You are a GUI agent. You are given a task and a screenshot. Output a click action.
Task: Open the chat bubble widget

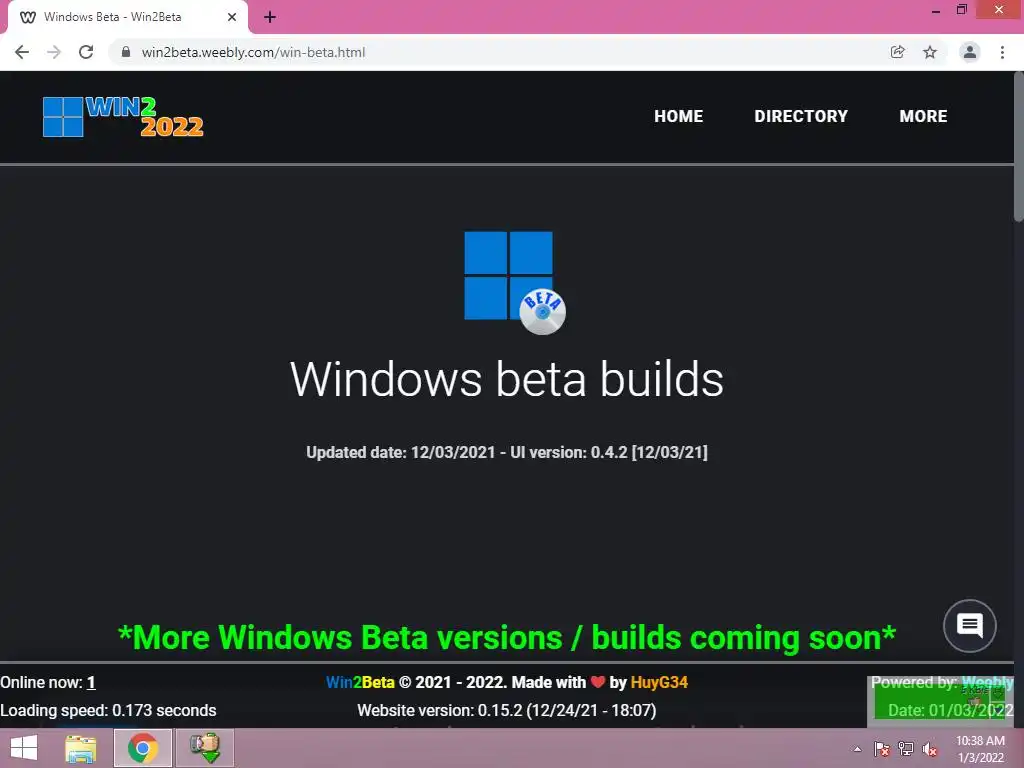[970, 626]
